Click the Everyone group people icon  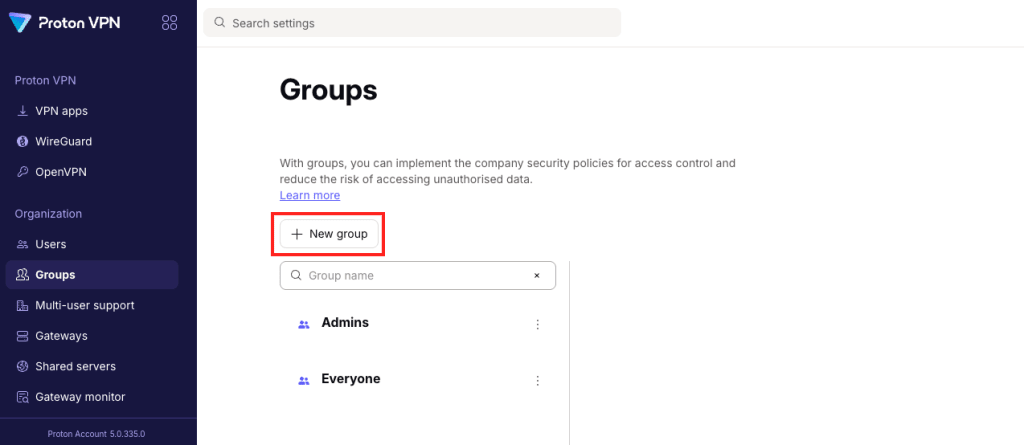[x=303, y=380]
